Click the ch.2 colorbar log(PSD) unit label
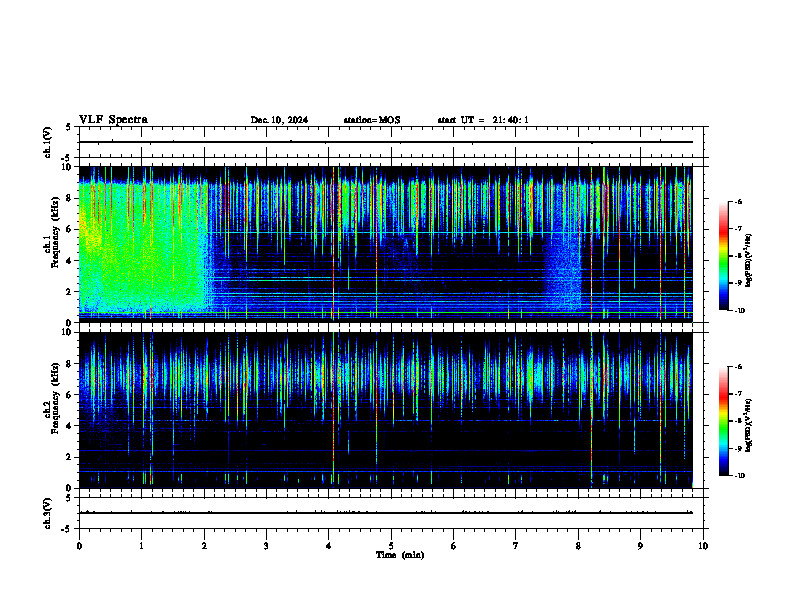 (749, 425)
